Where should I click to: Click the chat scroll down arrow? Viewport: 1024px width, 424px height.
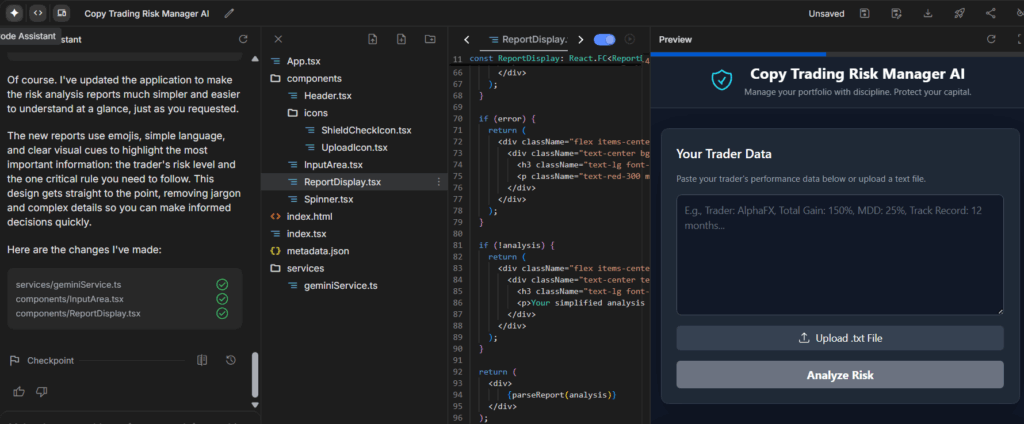[255, 406]
